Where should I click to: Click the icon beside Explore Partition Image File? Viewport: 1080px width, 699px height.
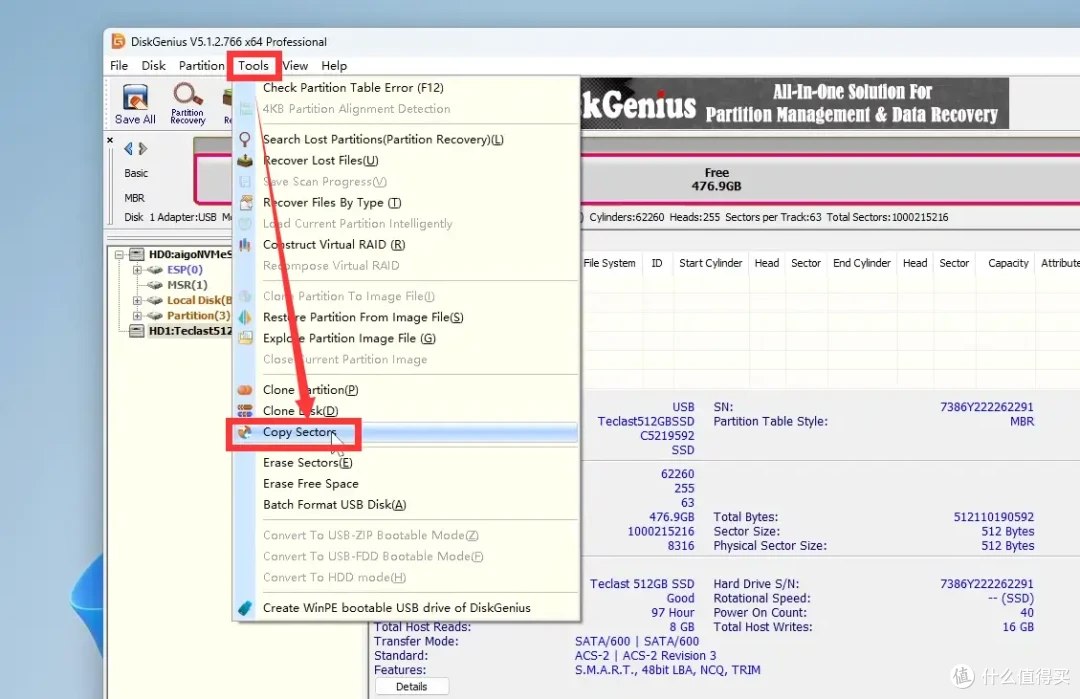click(x=245, y=338)
